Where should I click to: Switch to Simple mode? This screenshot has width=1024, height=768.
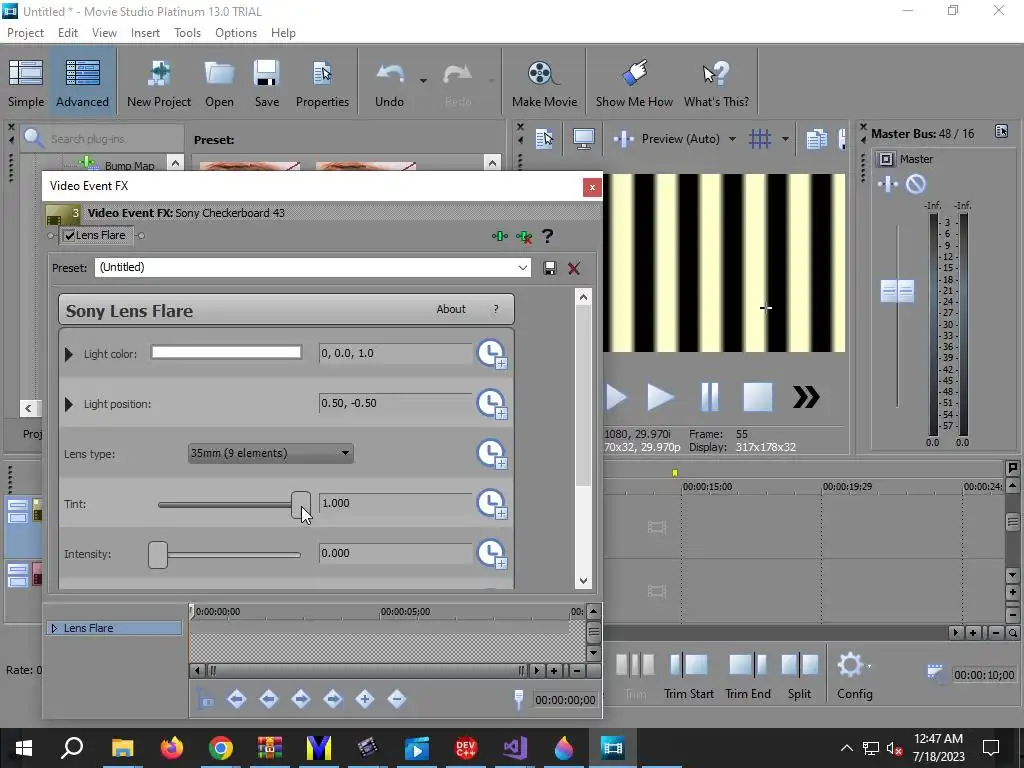tap(26, 83)
